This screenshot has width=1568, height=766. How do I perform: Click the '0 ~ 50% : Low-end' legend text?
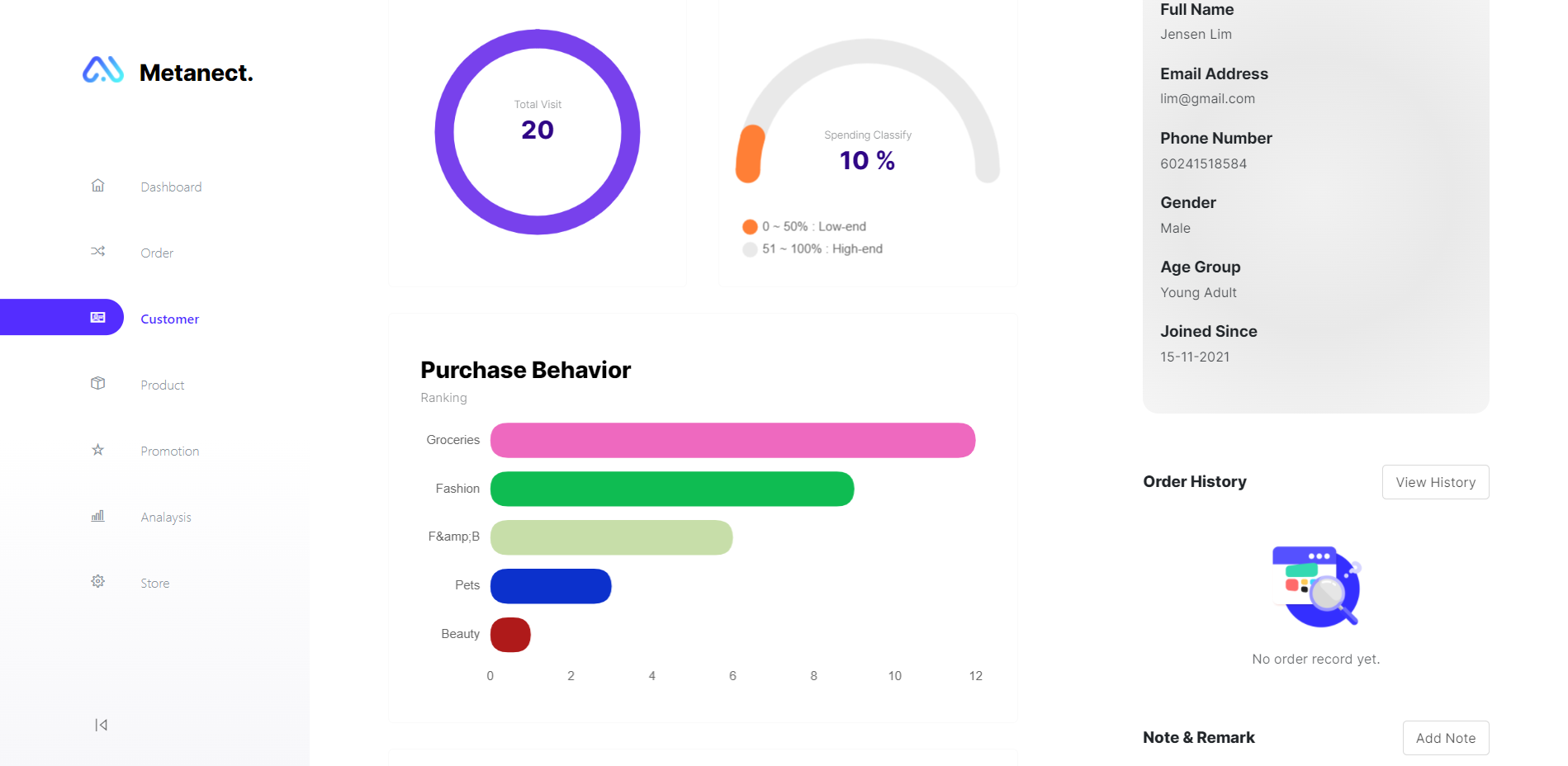click(814, 227)
